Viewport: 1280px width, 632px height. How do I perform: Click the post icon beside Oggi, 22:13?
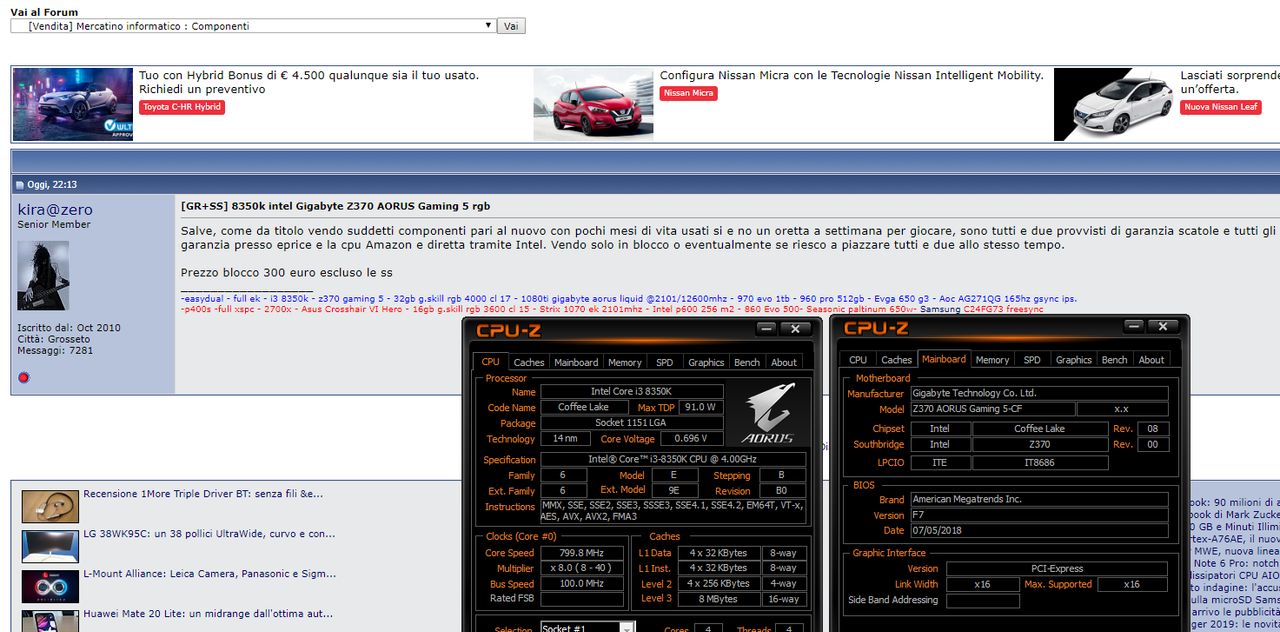pyautogui.click(x=20, y=185)
